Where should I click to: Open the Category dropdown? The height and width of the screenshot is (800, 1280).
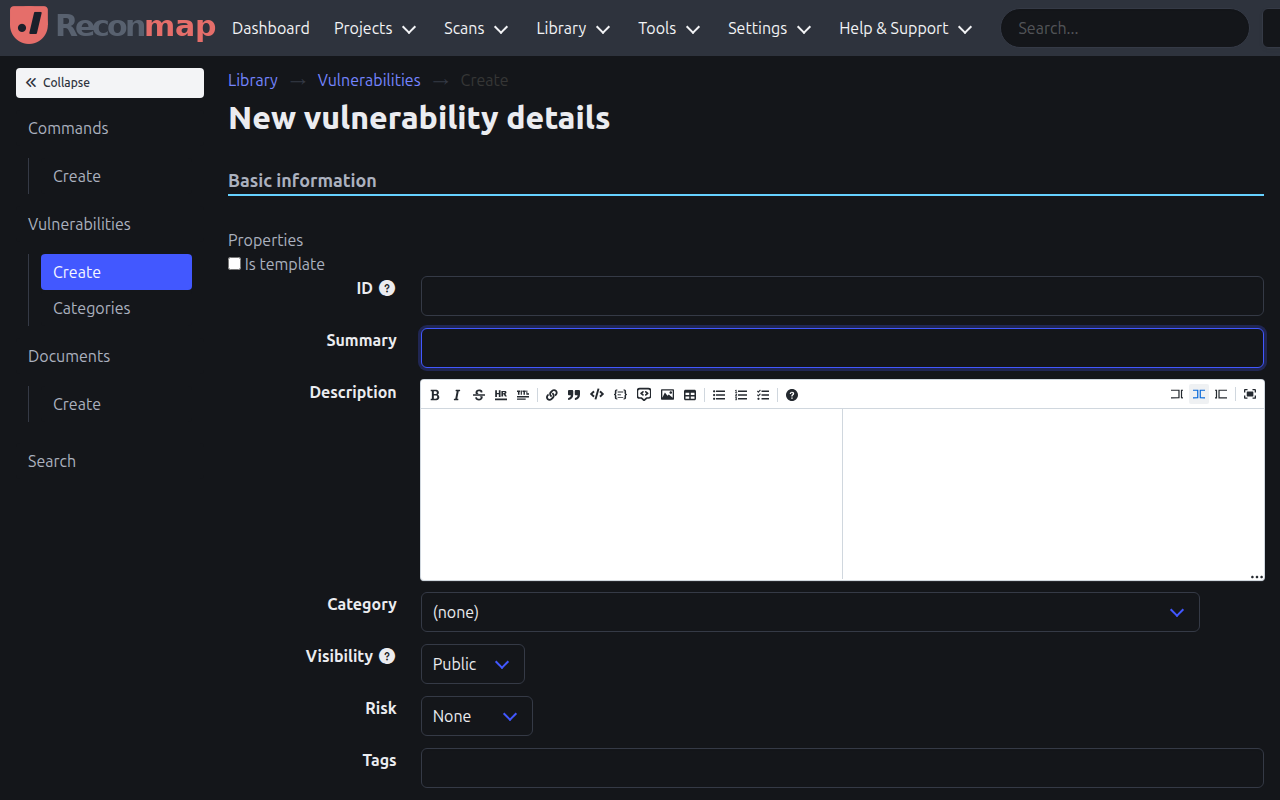point(810,611)
